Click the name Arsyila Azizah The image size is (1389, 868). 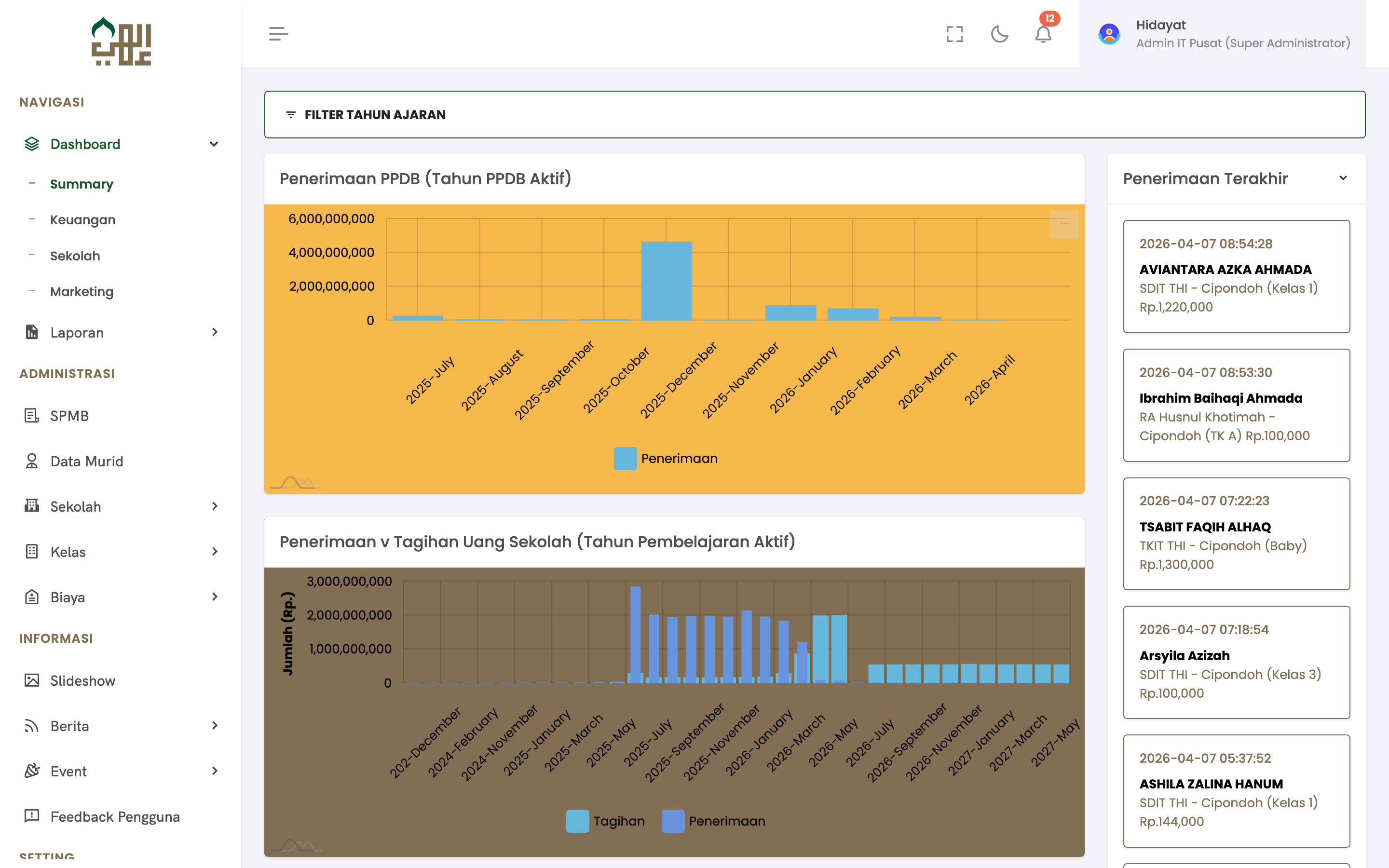tap(1184, 656)
